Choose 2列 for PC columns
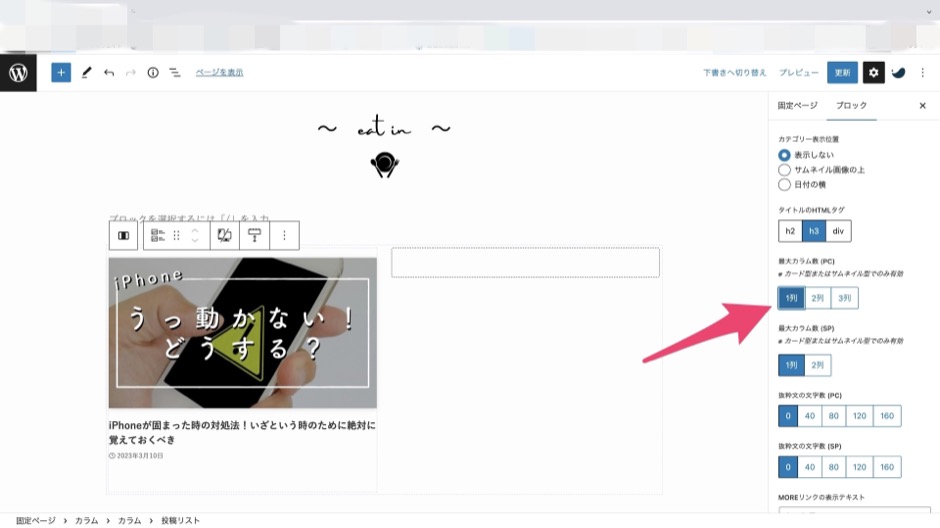940x528 pixels. [x=817, y=298]
